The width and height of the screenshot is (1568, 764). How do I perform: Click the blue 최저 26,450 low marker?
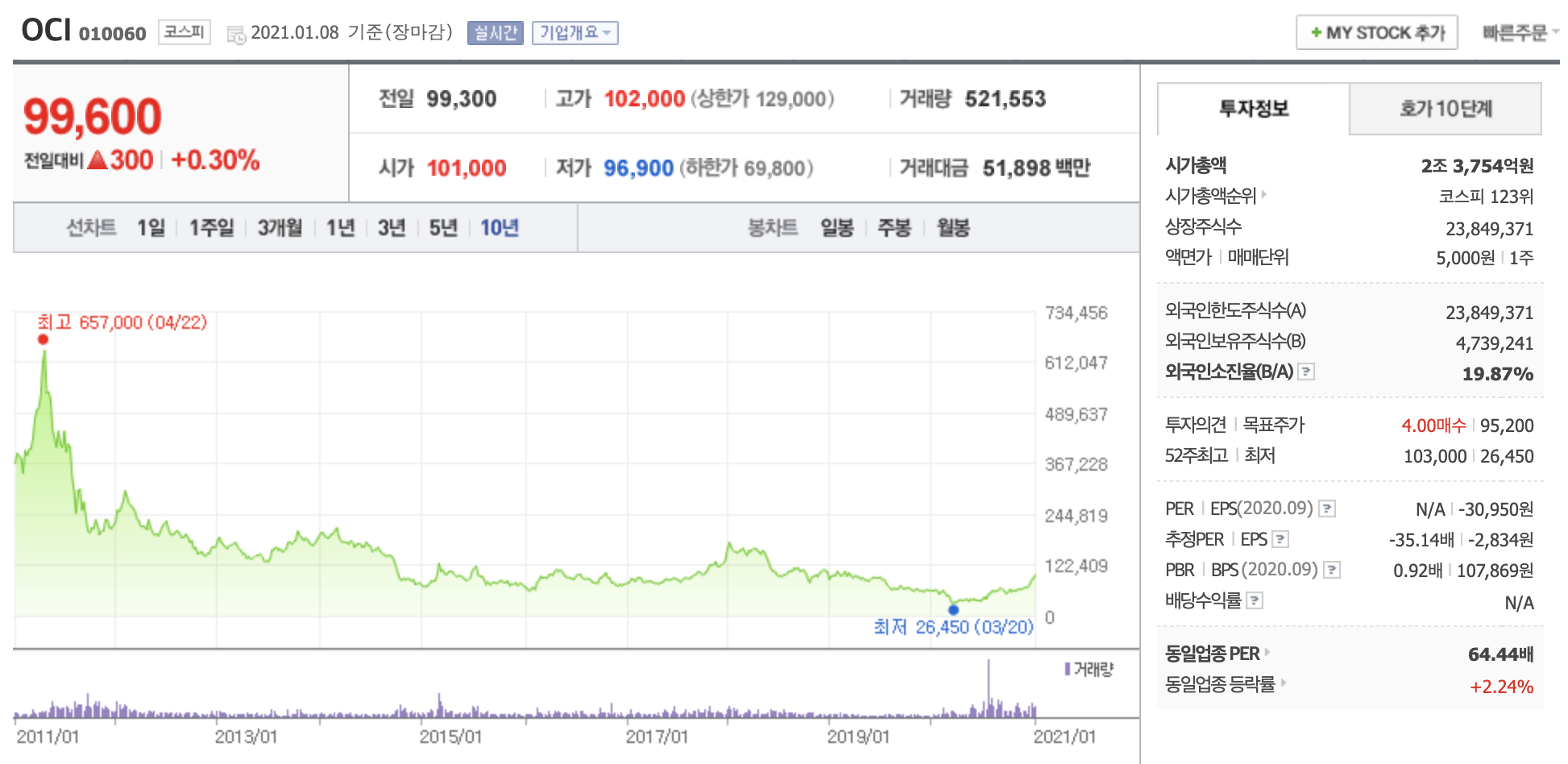(x=953, y=609)
